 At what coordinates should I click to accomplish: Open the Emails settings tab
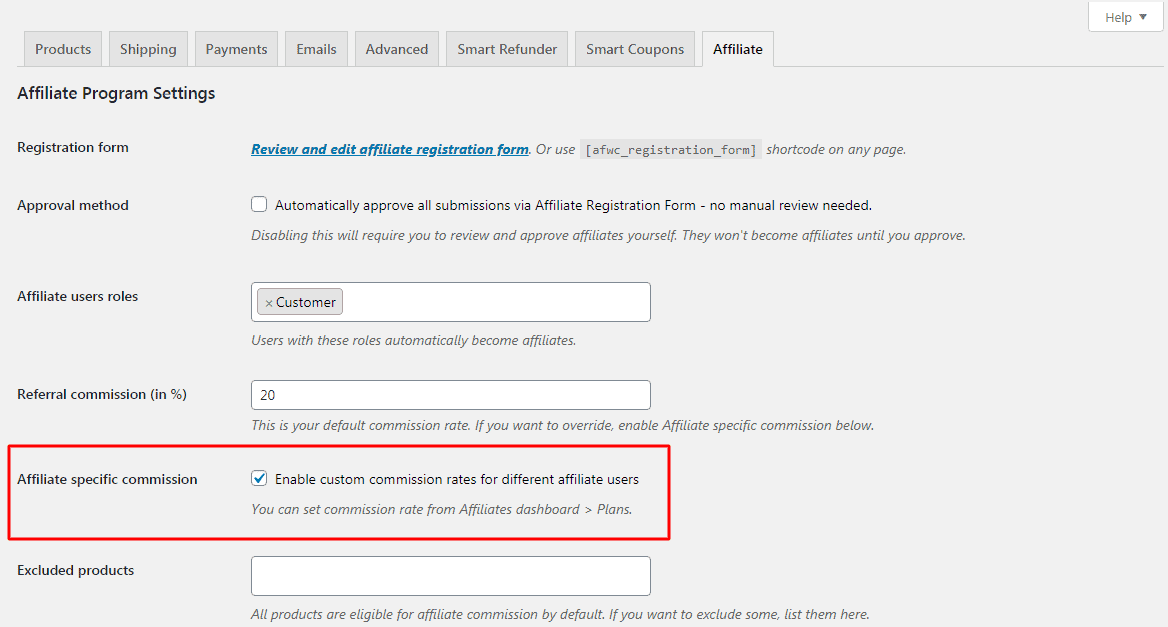click(317, 49)
